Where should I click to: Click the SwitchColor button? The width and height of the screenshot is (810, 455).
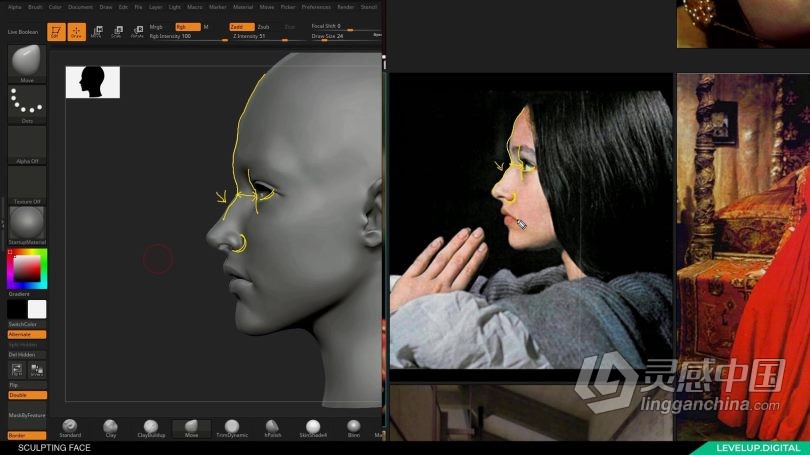(x=27, y=324)
